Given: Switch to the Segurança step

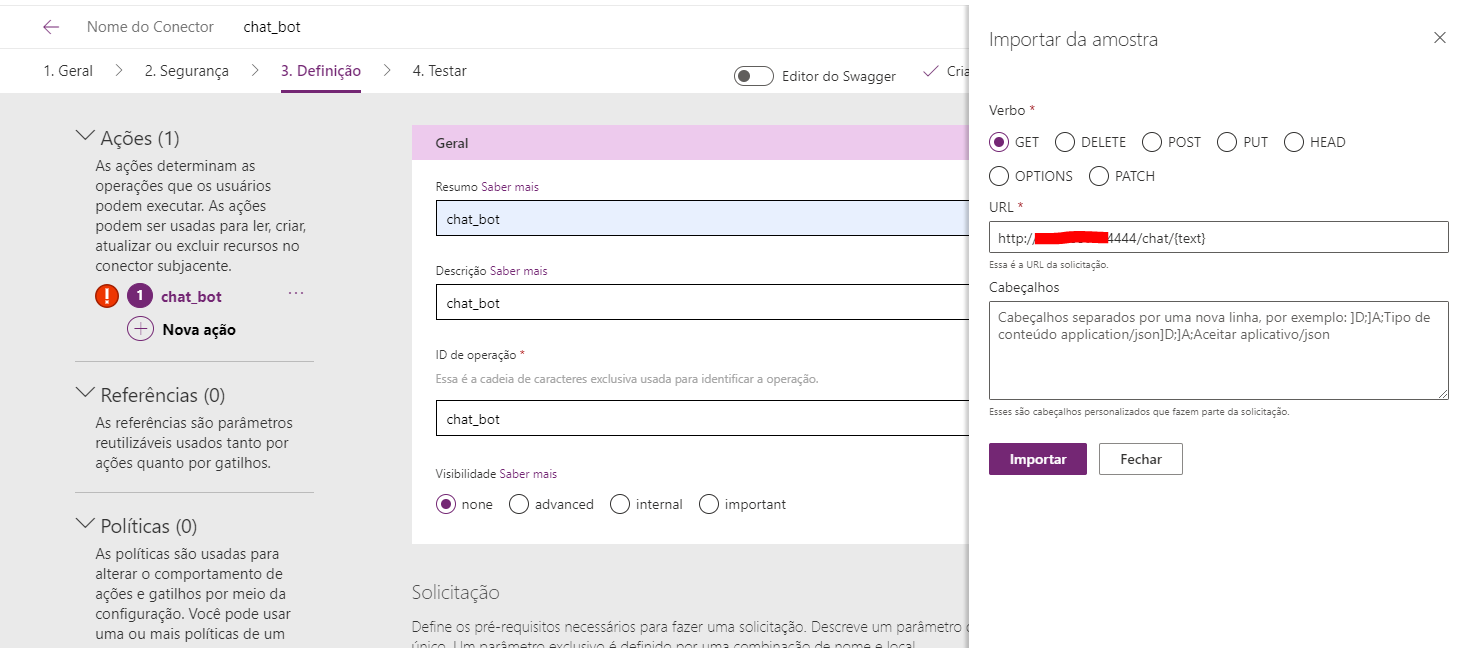Looking at the screenshot, I should (186, 70).
